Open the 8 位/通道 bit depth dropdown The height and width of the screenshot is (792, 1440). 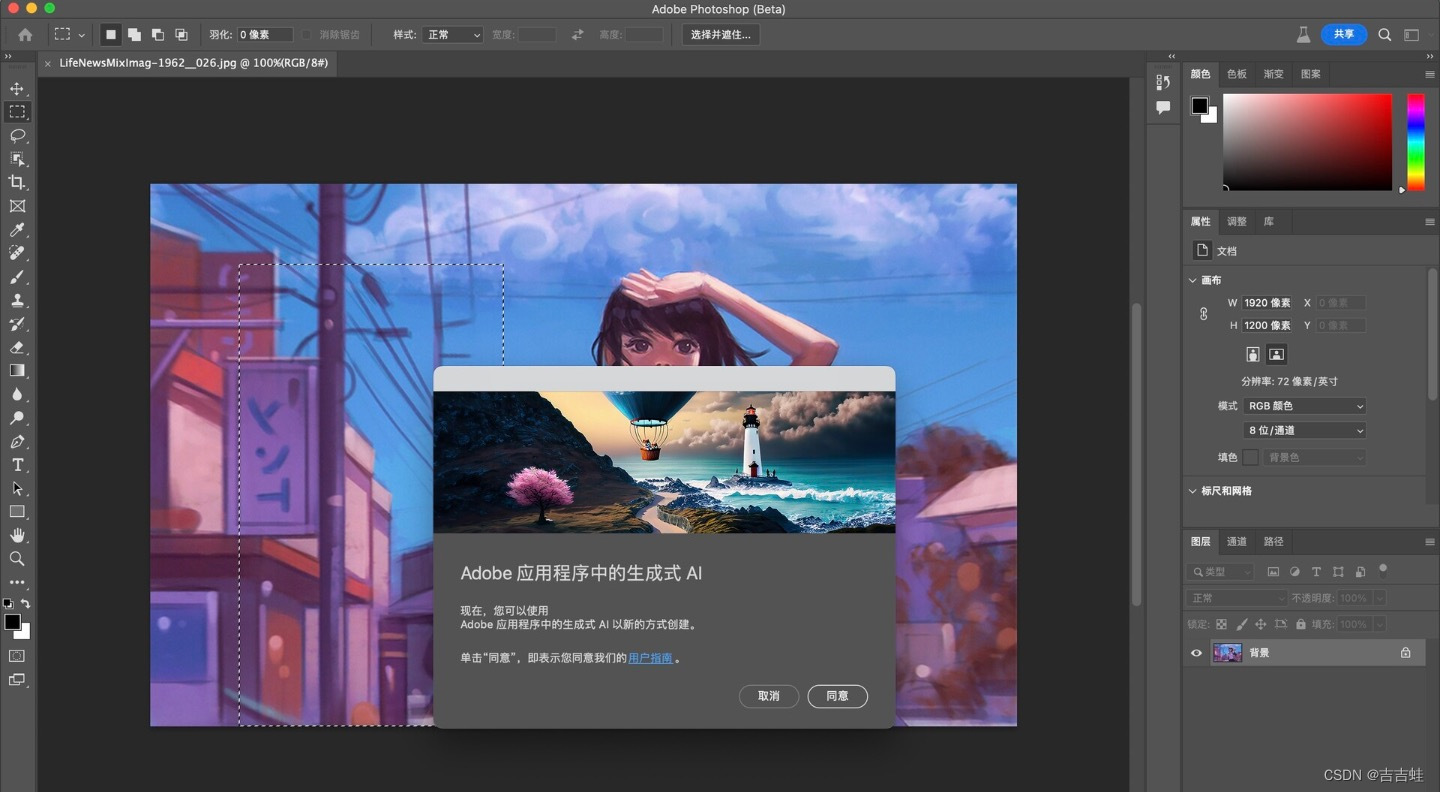(1305, 430)
